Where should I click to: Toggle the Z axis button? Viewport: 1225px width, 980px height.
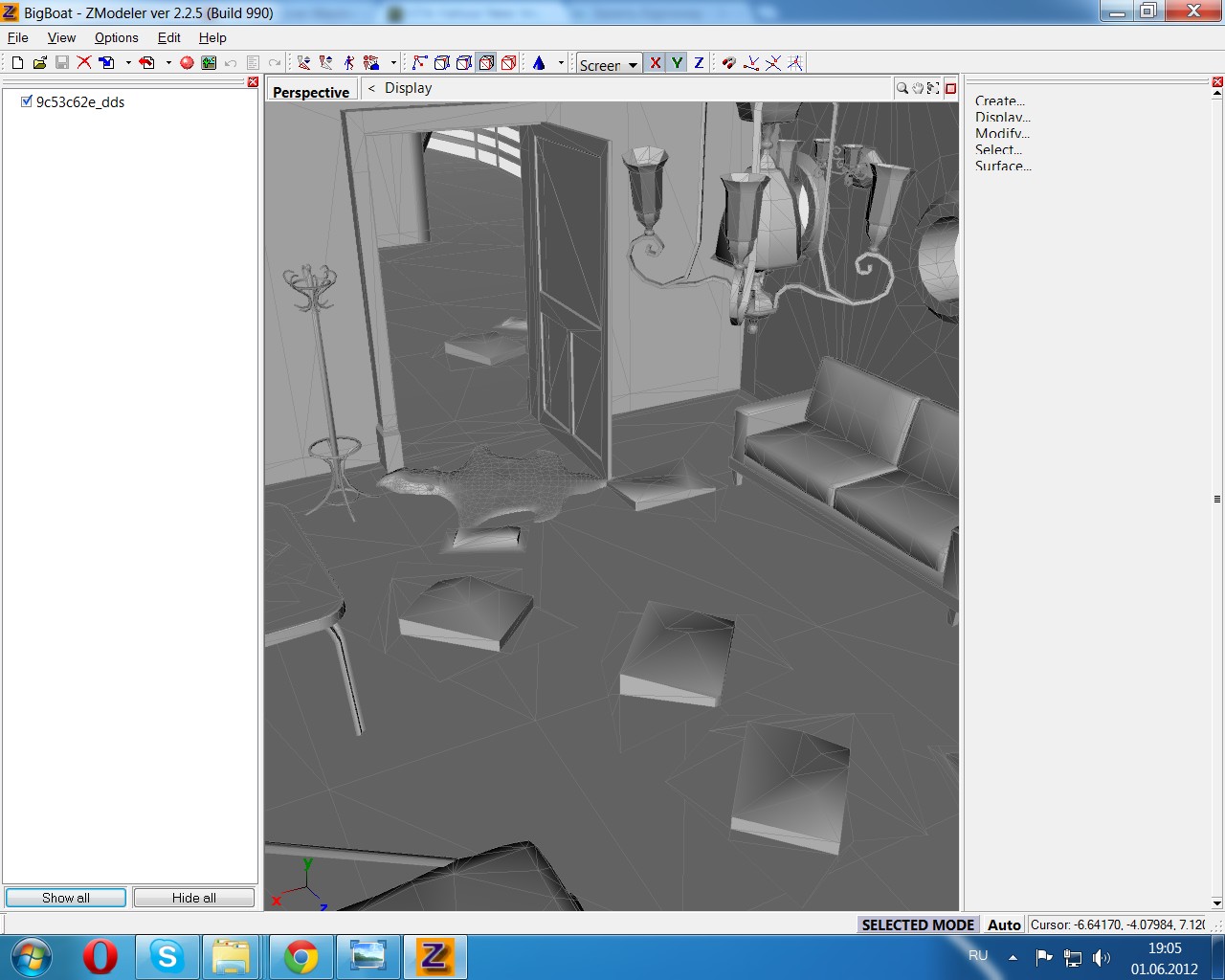pyautogui.click(x=699, y=63)
